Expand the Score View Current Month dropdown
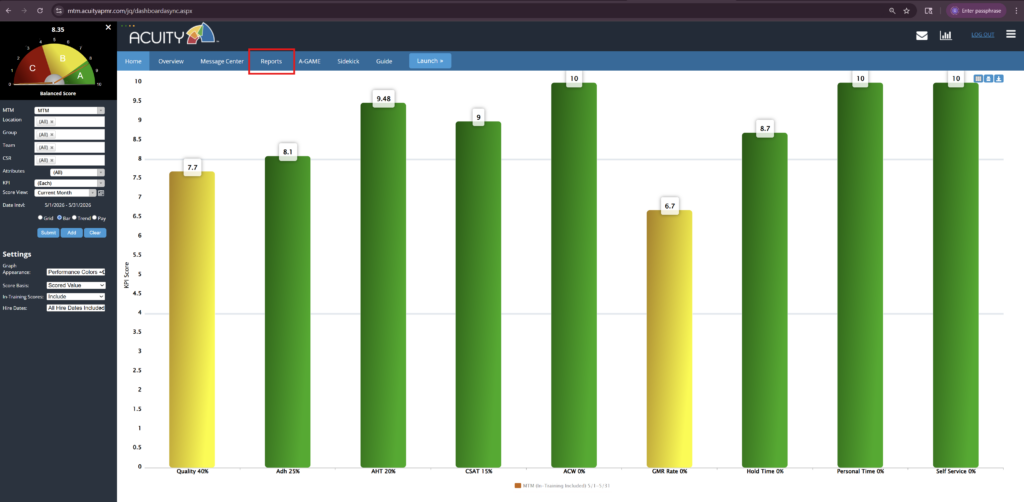The image size is (1024, 502). point(65,193)
